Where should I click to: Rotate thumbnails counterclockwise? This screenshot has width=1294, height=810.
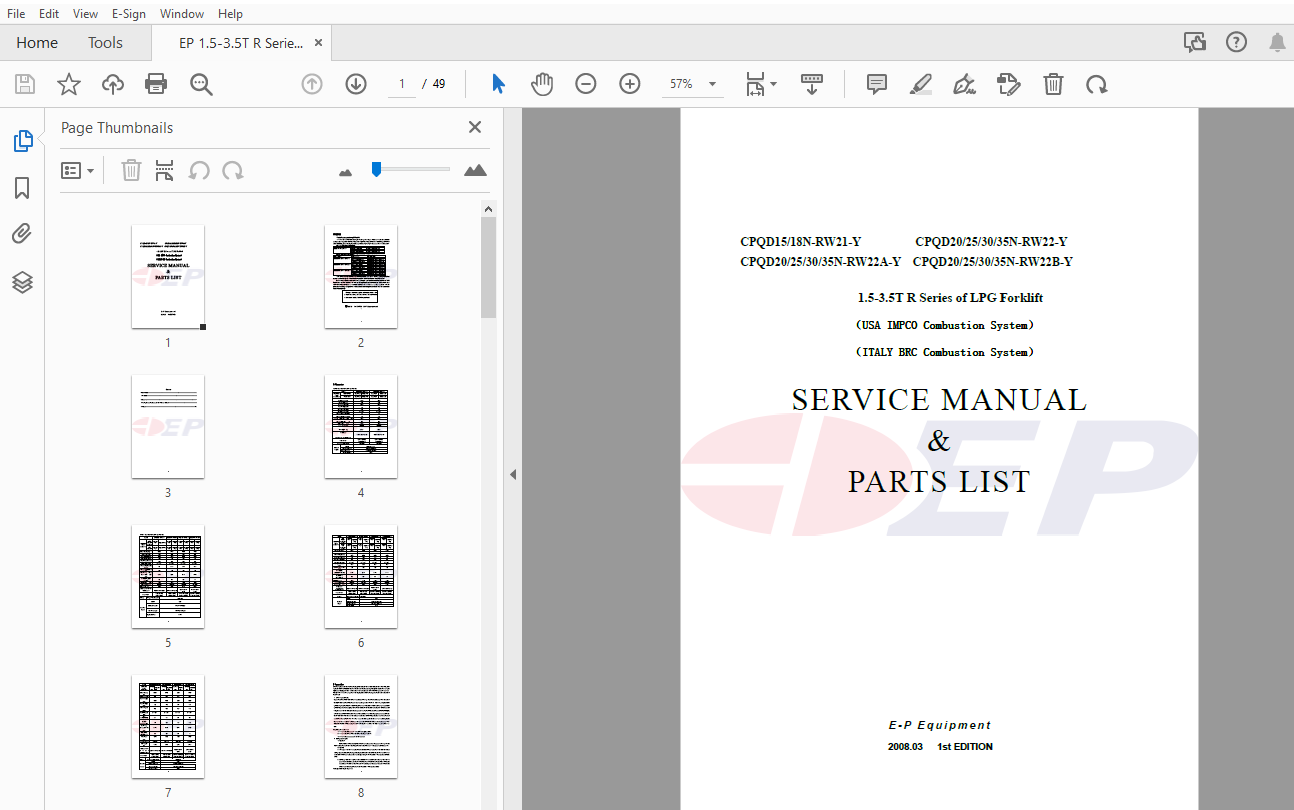click(x=199, y=170)
